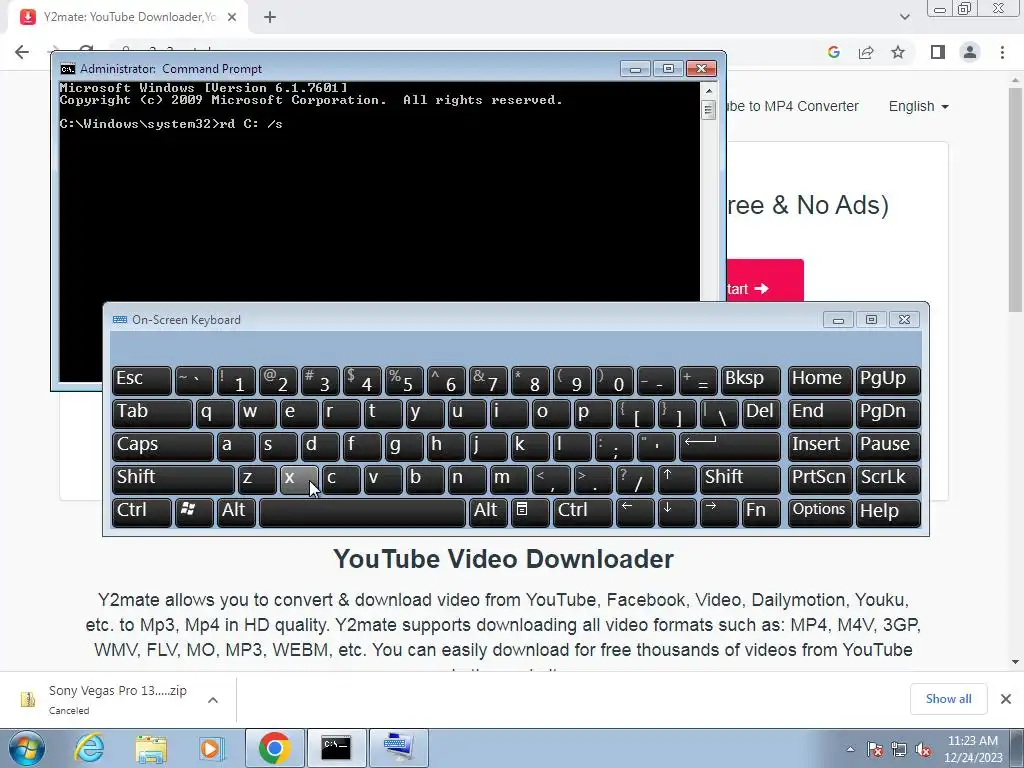Click the Action Center flag tray icon
This screenshot has height=768, width=1024.
click(875, 749)
